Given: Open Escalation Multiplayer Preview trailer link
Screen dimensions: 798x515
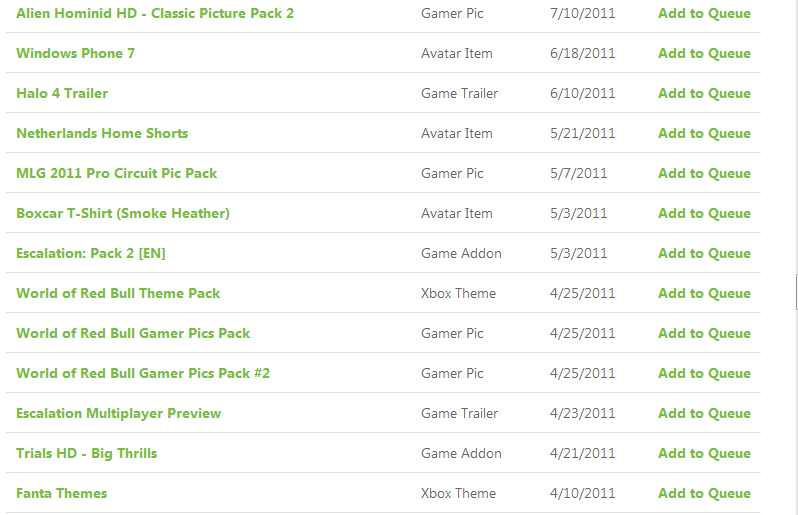Looking at the screenshot, I should pos(119,413).
